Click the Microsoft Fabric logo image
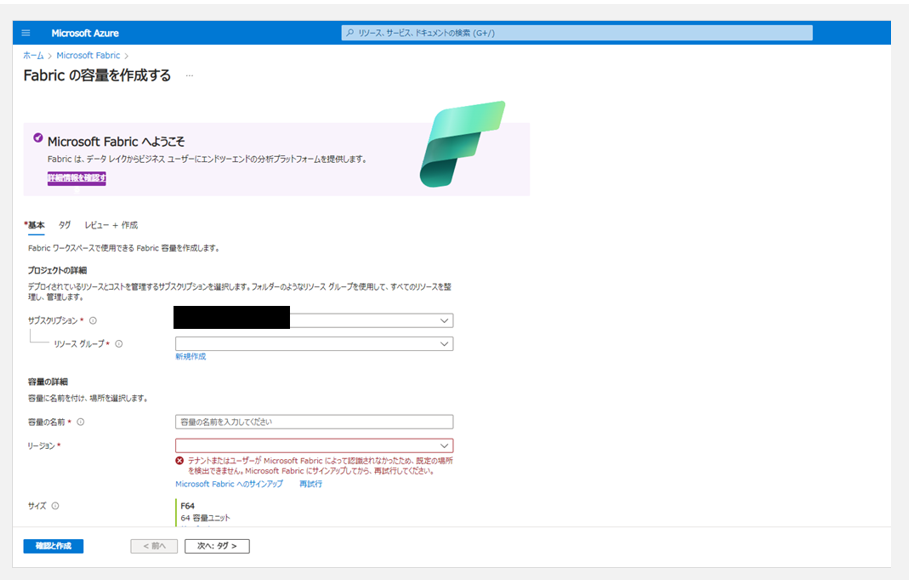911x580 pixels. pyautogui.click(x=462, y=144)
